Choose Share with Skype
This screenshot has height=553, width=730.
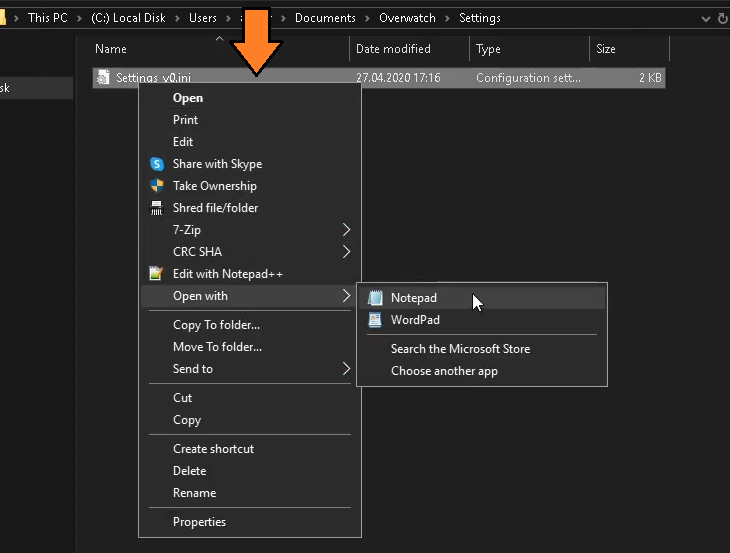tap(250, 164)
